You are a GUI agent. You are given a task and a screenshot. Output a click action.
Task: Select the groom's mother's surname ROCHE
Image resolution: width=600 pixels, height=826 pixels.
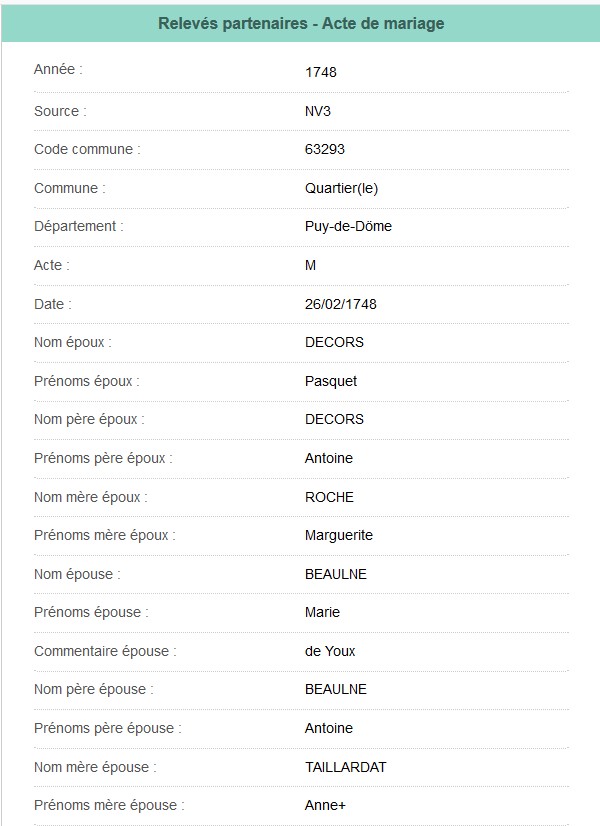coord(329,497)
